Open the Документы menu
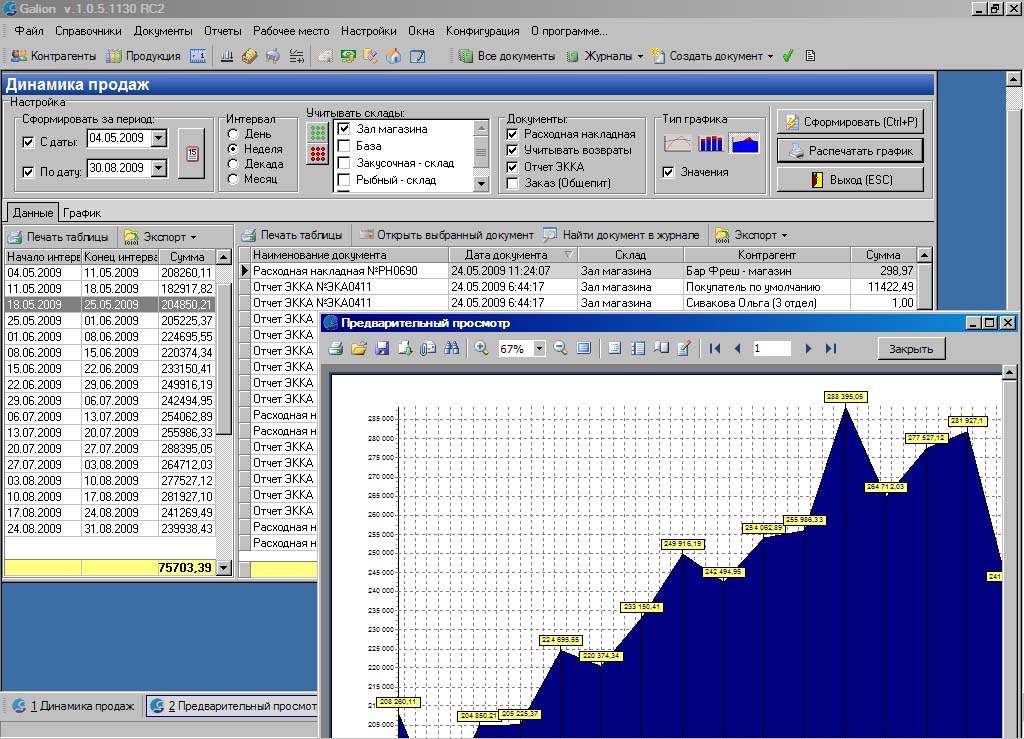This screenshot has width=1024, height=739. pyautogui.click(x=163, y=31)
